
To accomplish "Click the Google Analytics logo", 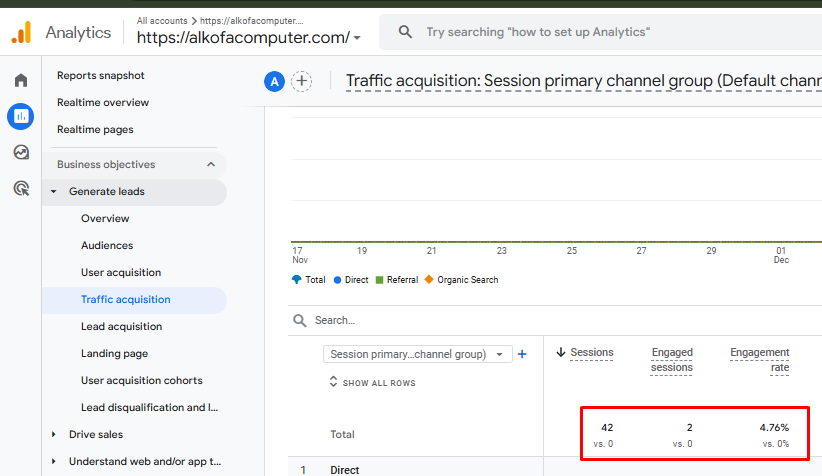I will pos(21,32).
